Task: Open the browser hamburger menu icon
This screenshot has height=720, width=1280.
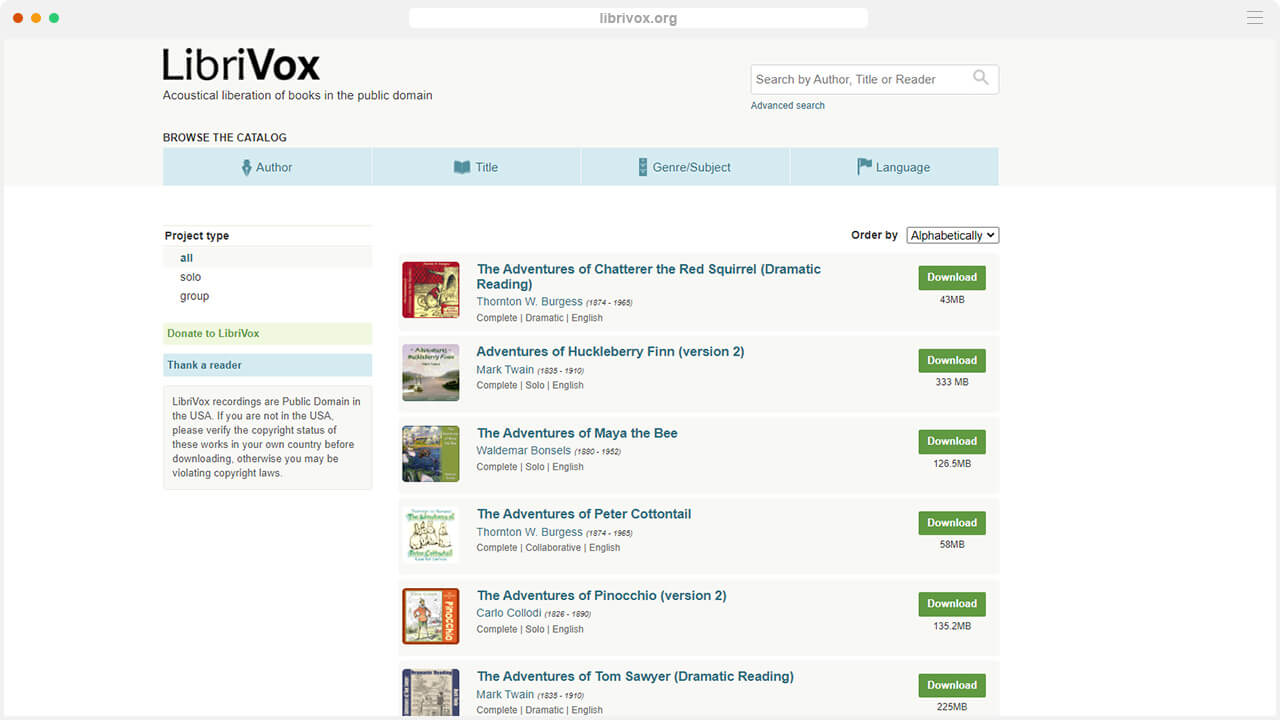Action: pyautogui.click(x=1254, y=18)
